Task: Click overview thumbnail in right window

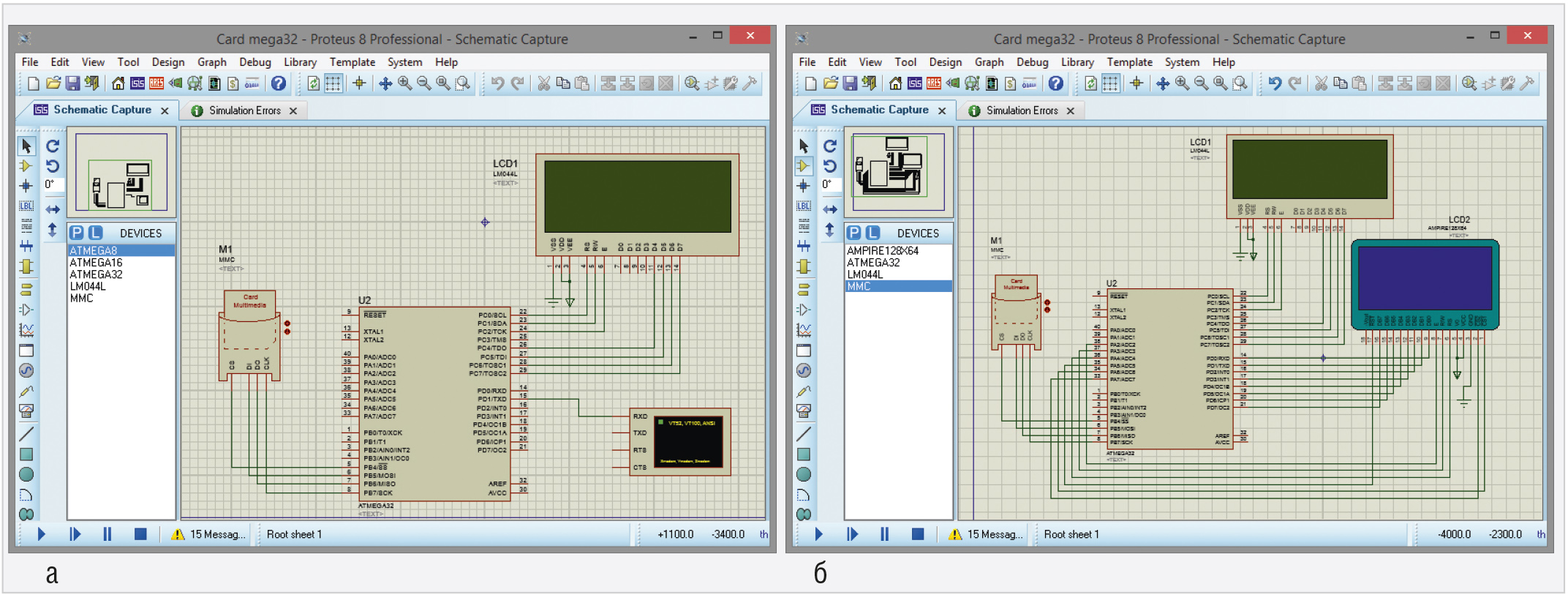Action: pos(899,173)
